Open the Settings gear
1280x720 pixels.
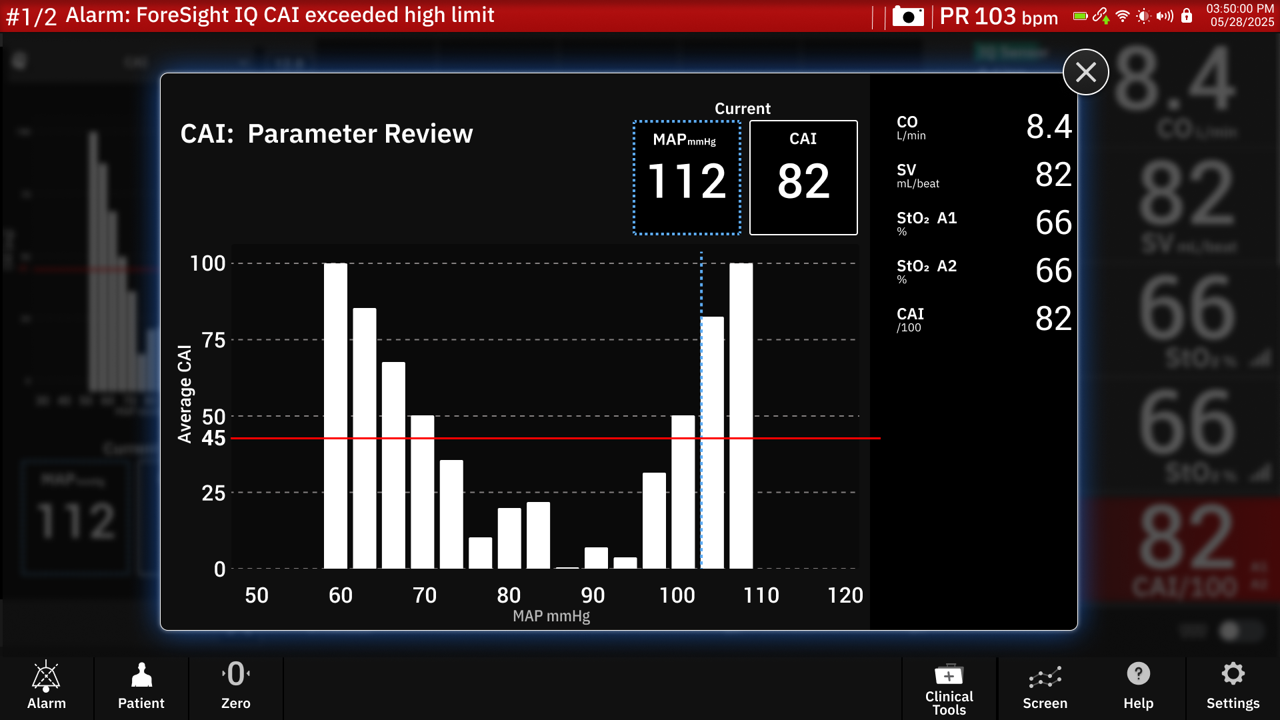[1233, 686]
